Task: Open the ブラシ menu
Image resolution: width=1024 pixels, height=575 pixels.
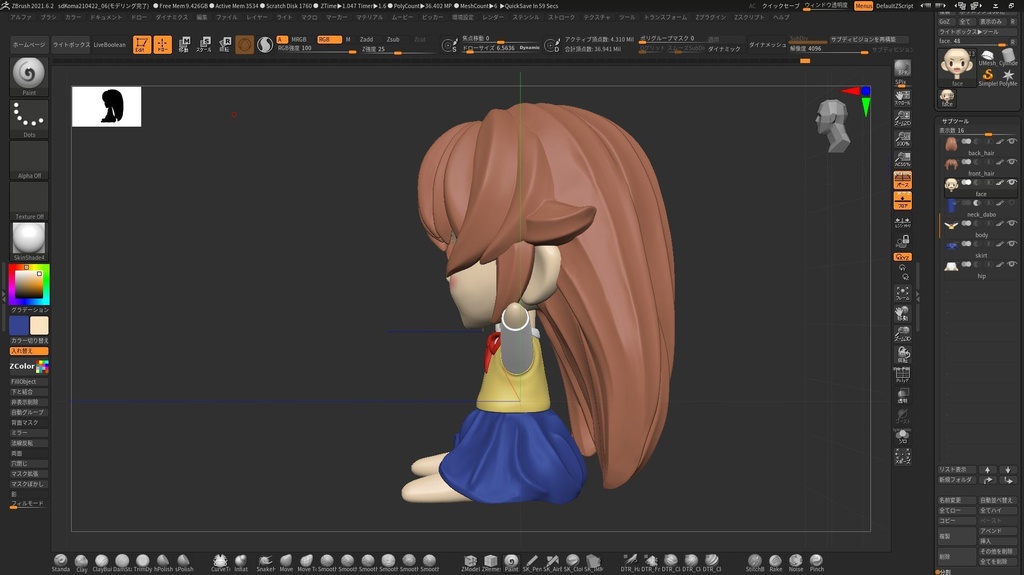Action: coord(48,17)
